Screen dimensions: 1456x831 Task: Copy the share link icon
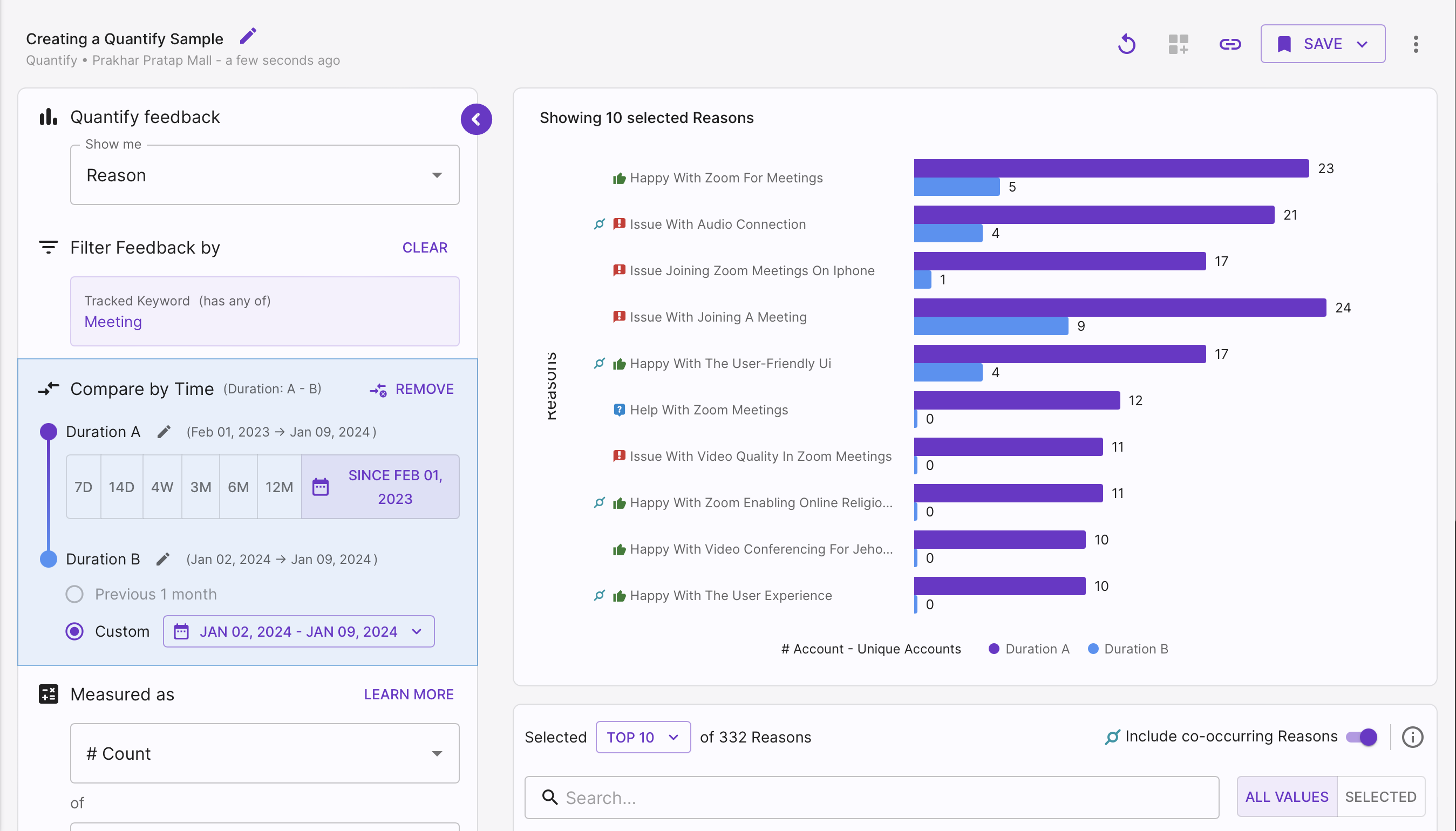[1230, 44]
